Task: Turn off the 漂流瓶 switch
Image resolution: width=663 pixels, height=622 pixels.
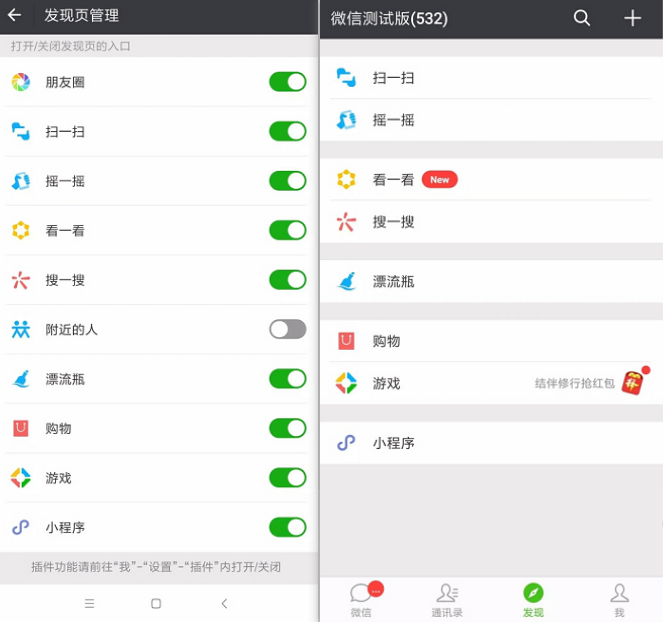Action: tap(288, 379)
